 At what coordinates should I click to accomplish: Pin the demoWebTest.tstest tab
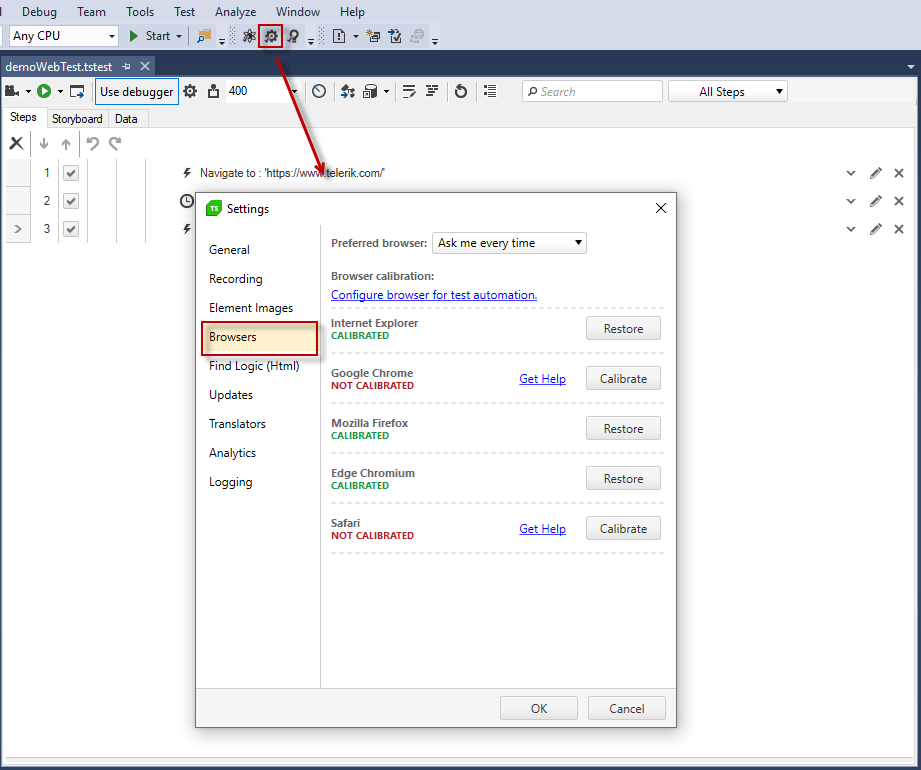(126, 66)
